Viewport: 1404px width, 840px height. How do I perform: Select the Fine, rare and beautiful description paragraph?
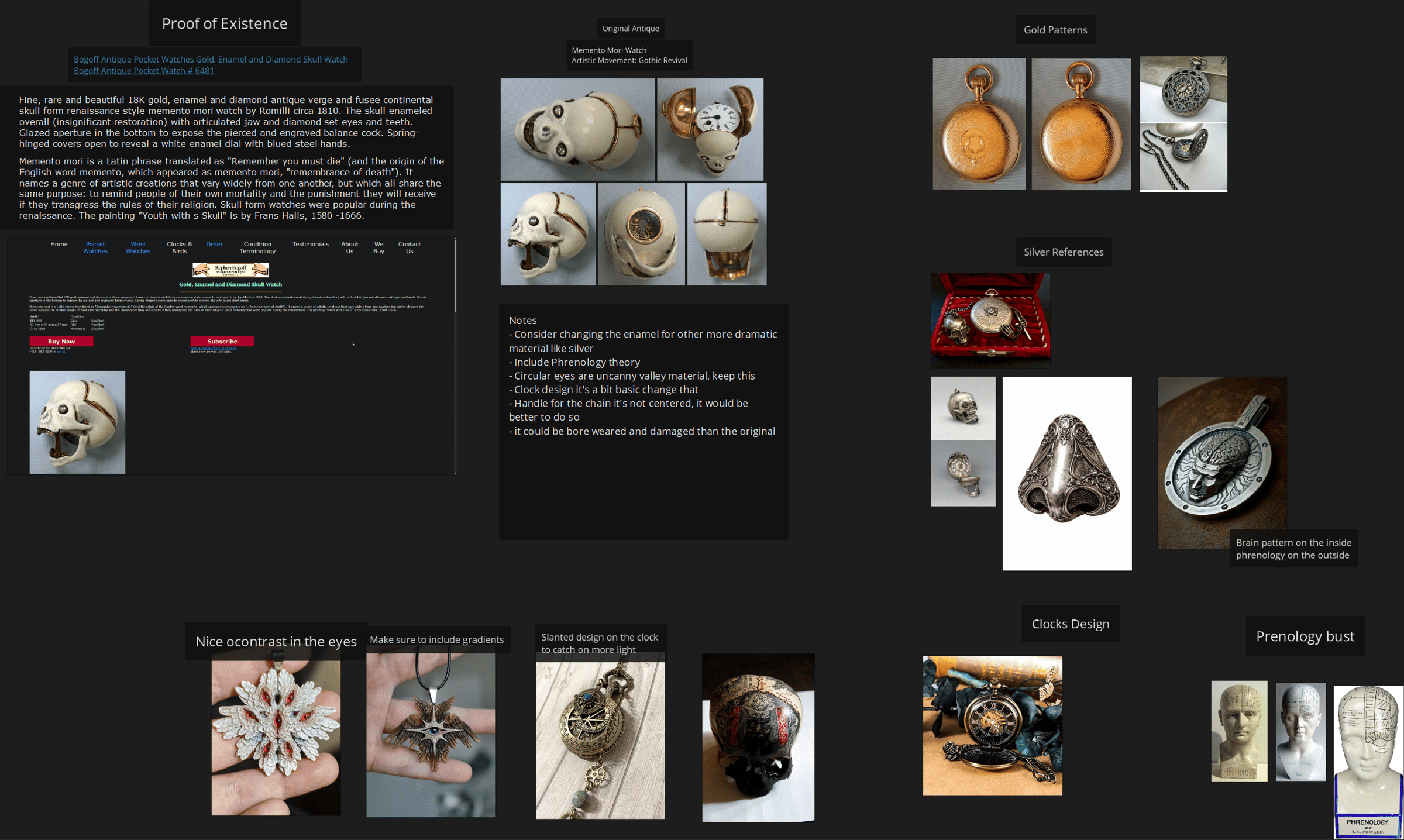tap(226, 122)
